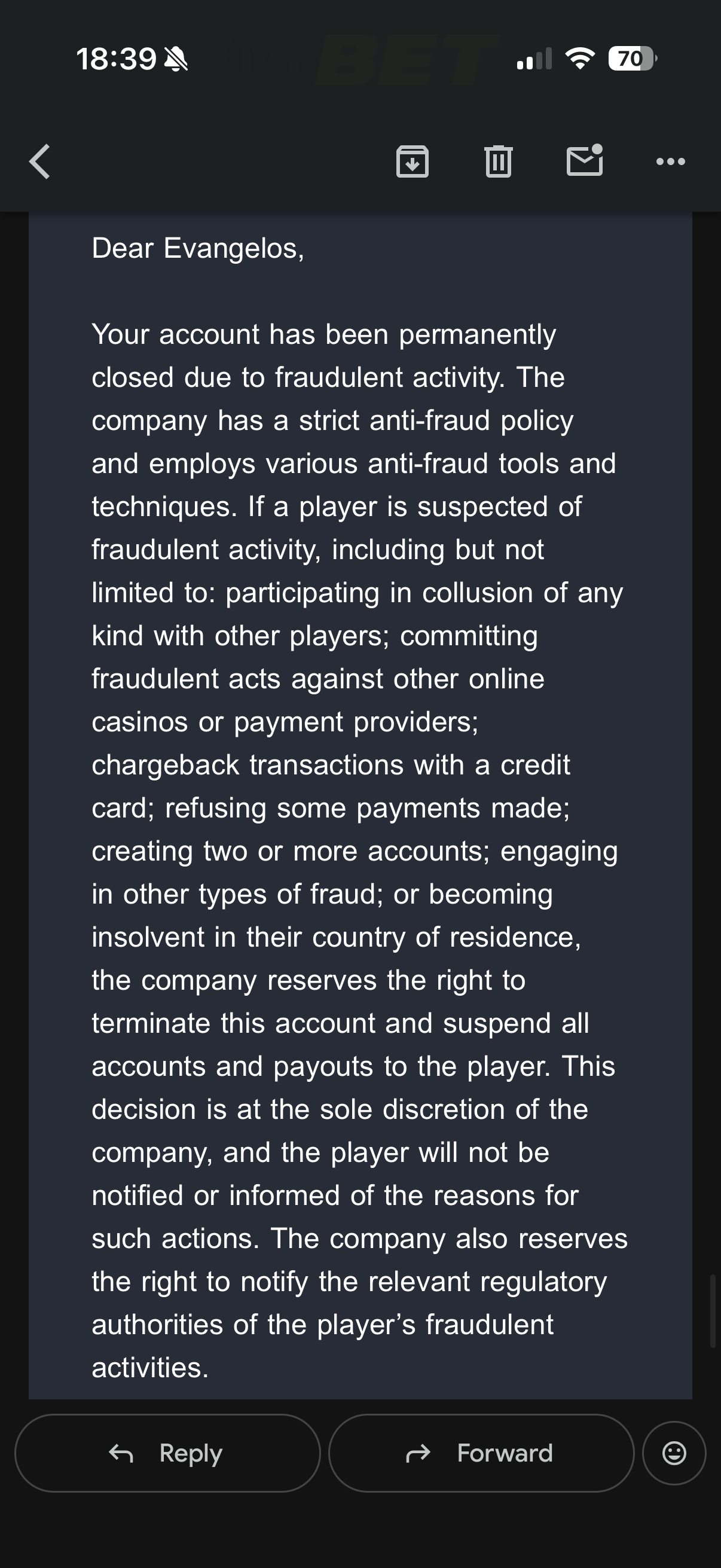Delete the email with trash icon
Image resolution: width=721 pixels, height=1568 pixels.
pos(499,162)
